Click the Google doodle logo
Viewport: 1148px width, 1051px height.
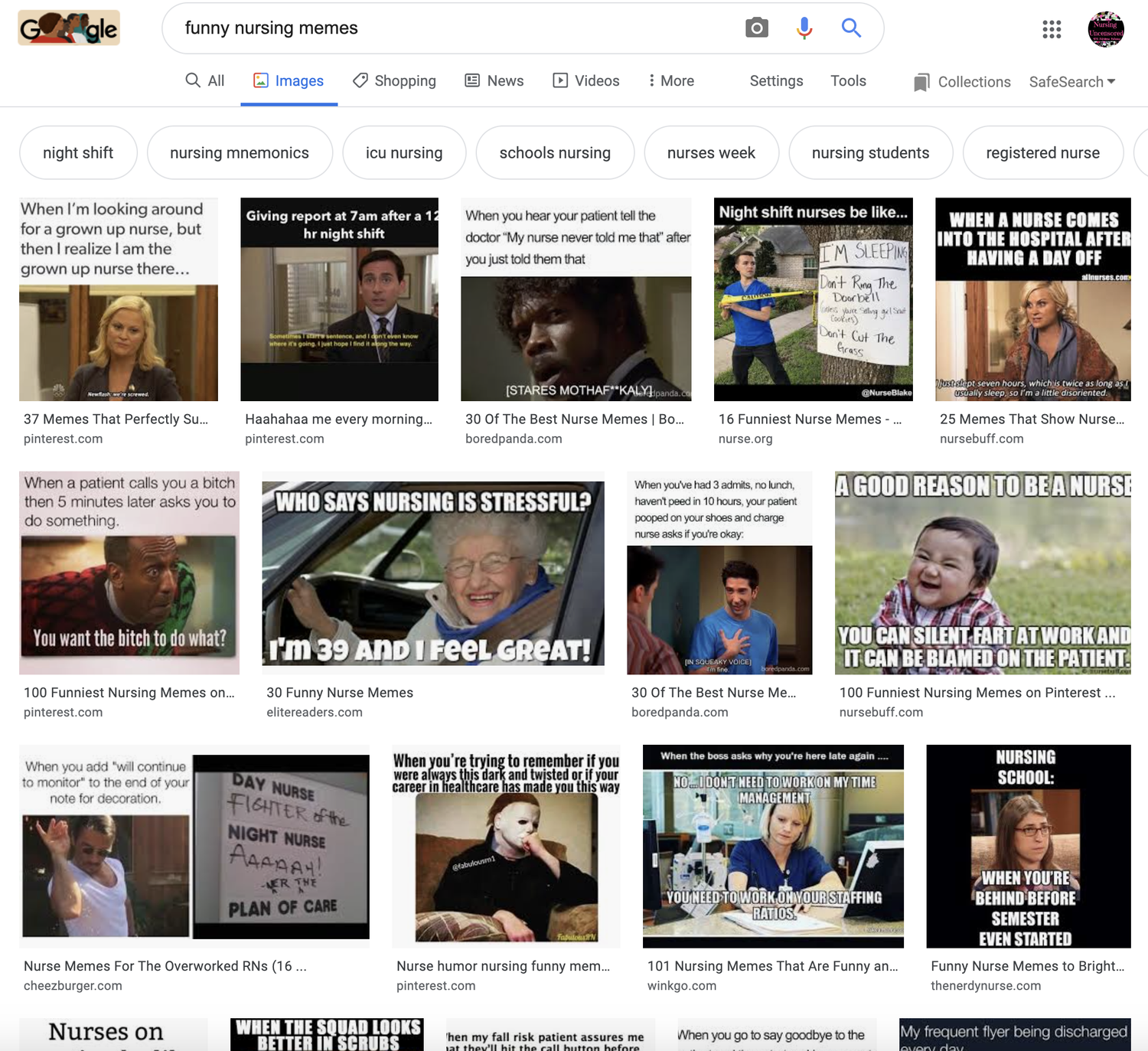[x=69, y=28]
